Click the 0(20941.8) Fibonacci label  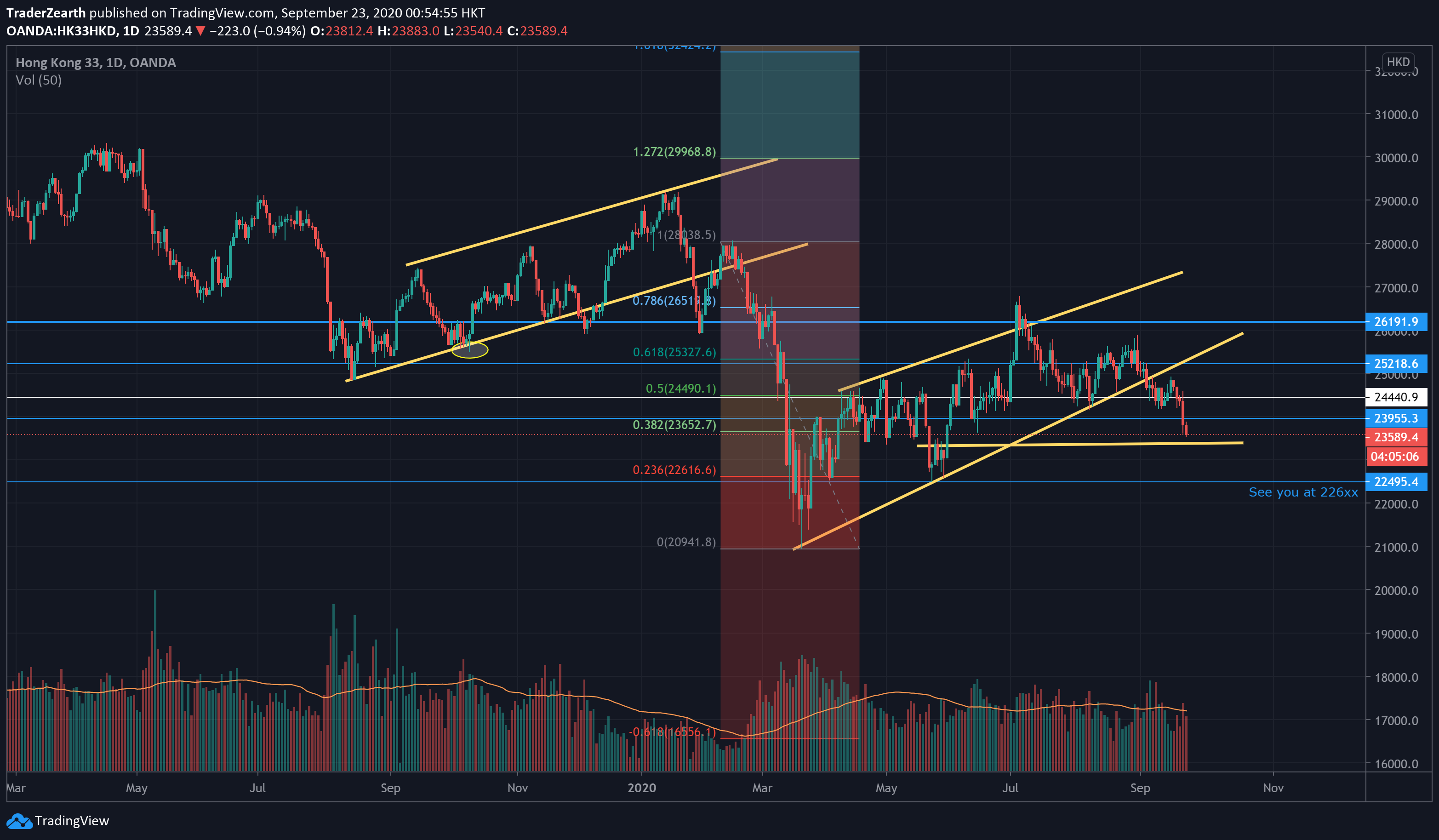pos(686,542)
